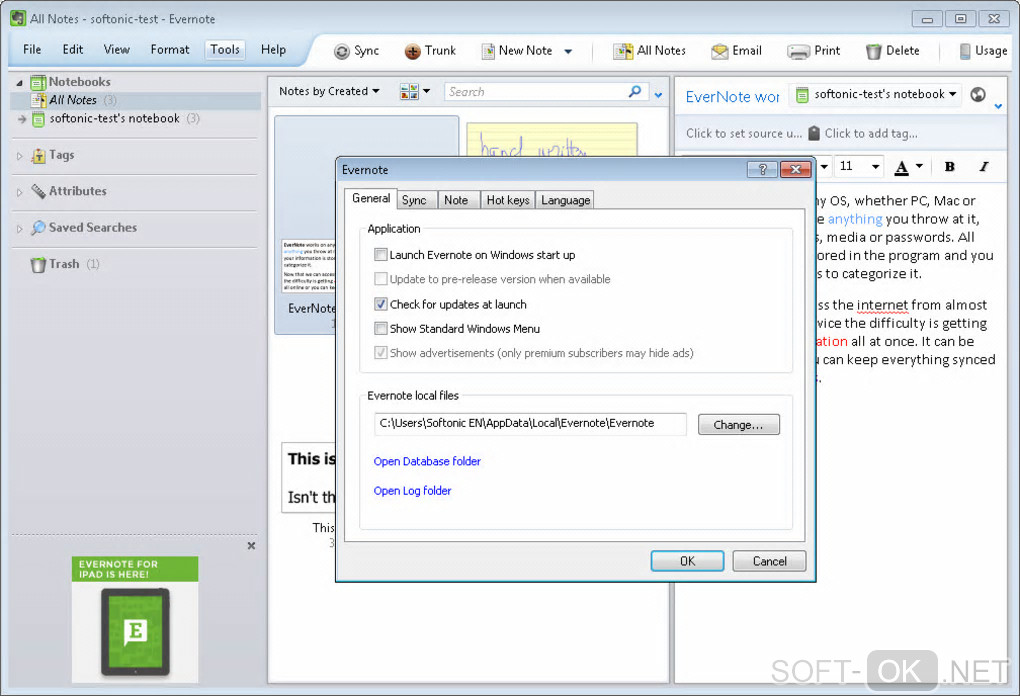
Task: Select Trash in the sidebar
Action: [64, 264]
